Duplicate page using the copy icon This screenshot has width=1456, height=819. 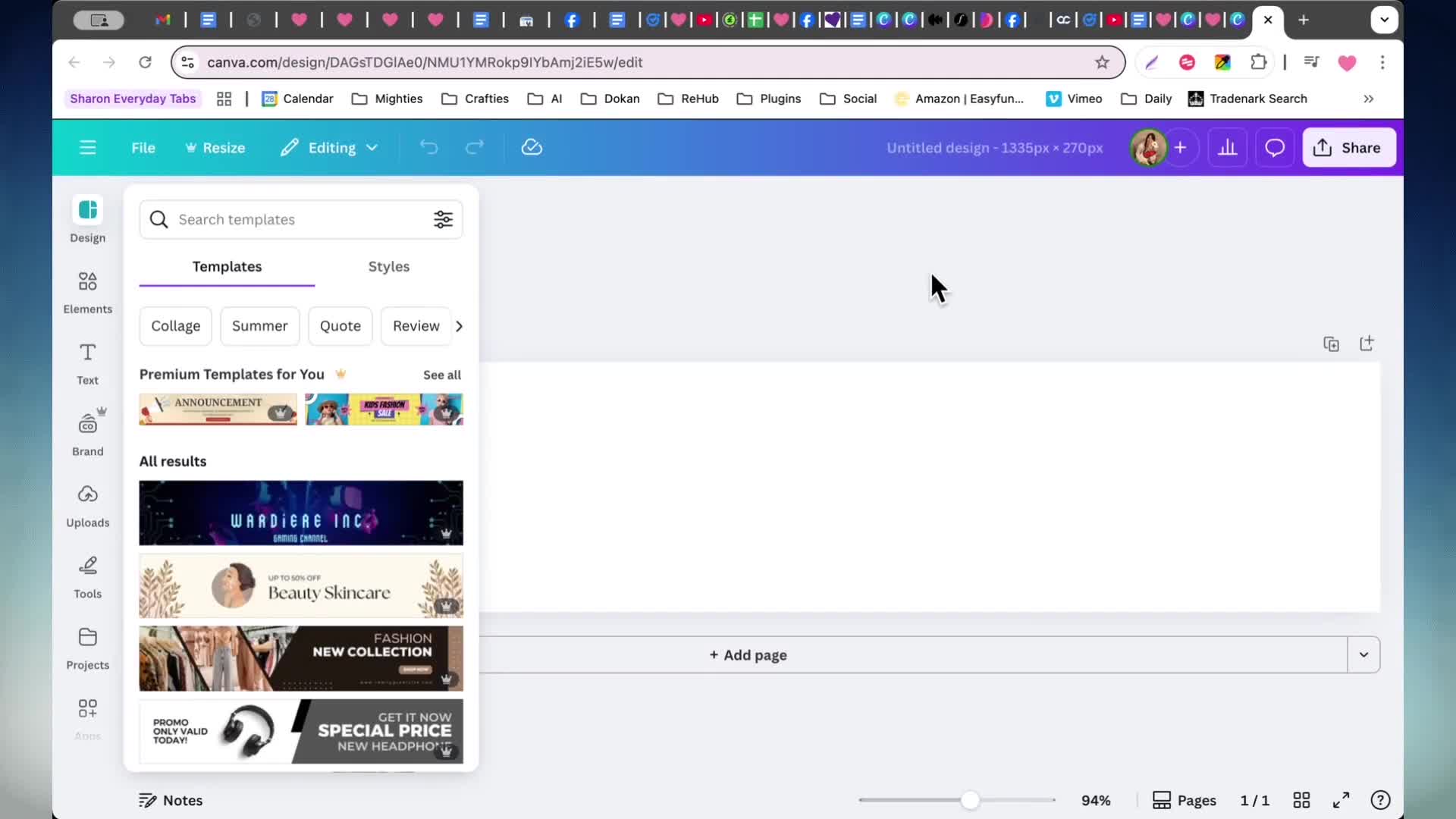pos(1331,344)
